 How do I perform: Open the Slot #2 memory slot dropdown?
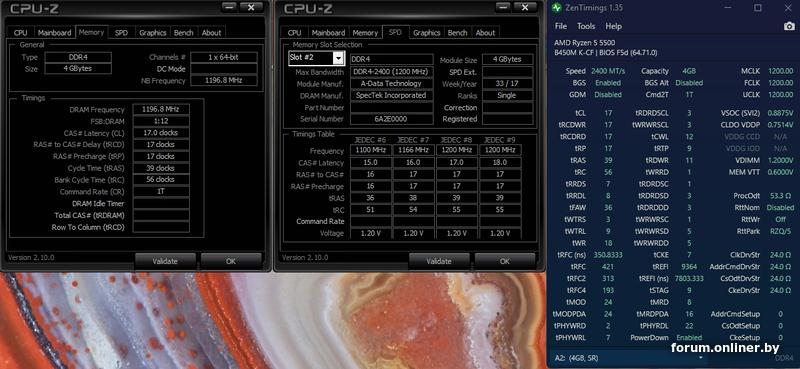[338, 59]
